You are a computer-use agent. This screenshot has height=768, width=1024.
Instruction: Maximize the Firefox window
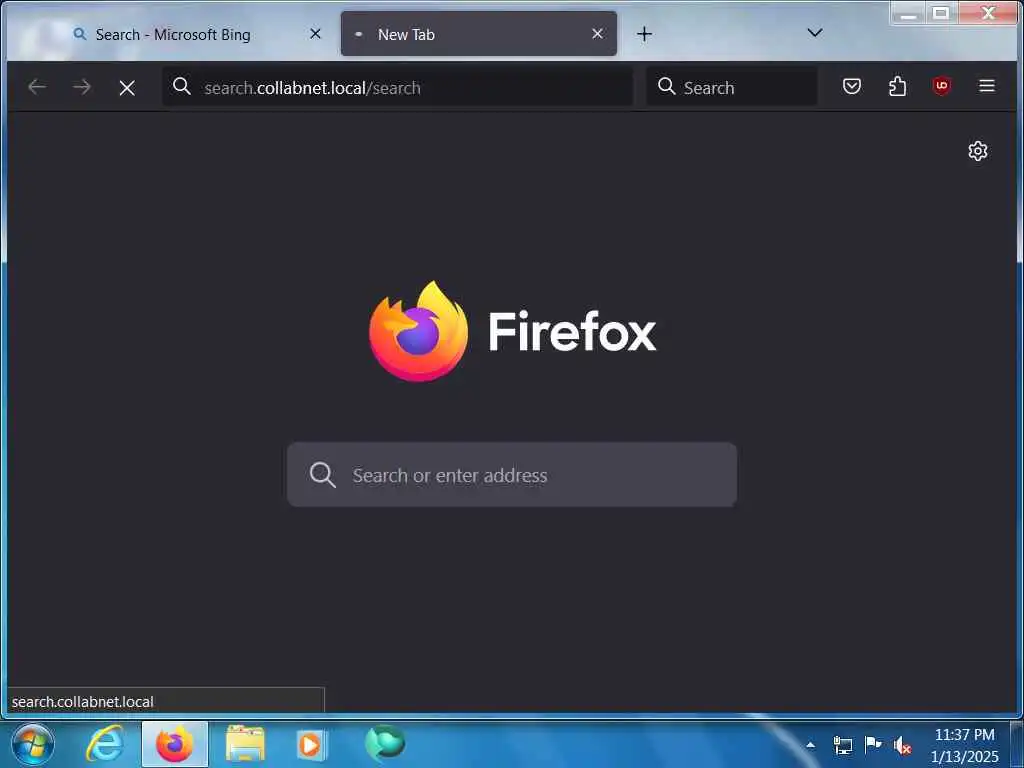940,12
